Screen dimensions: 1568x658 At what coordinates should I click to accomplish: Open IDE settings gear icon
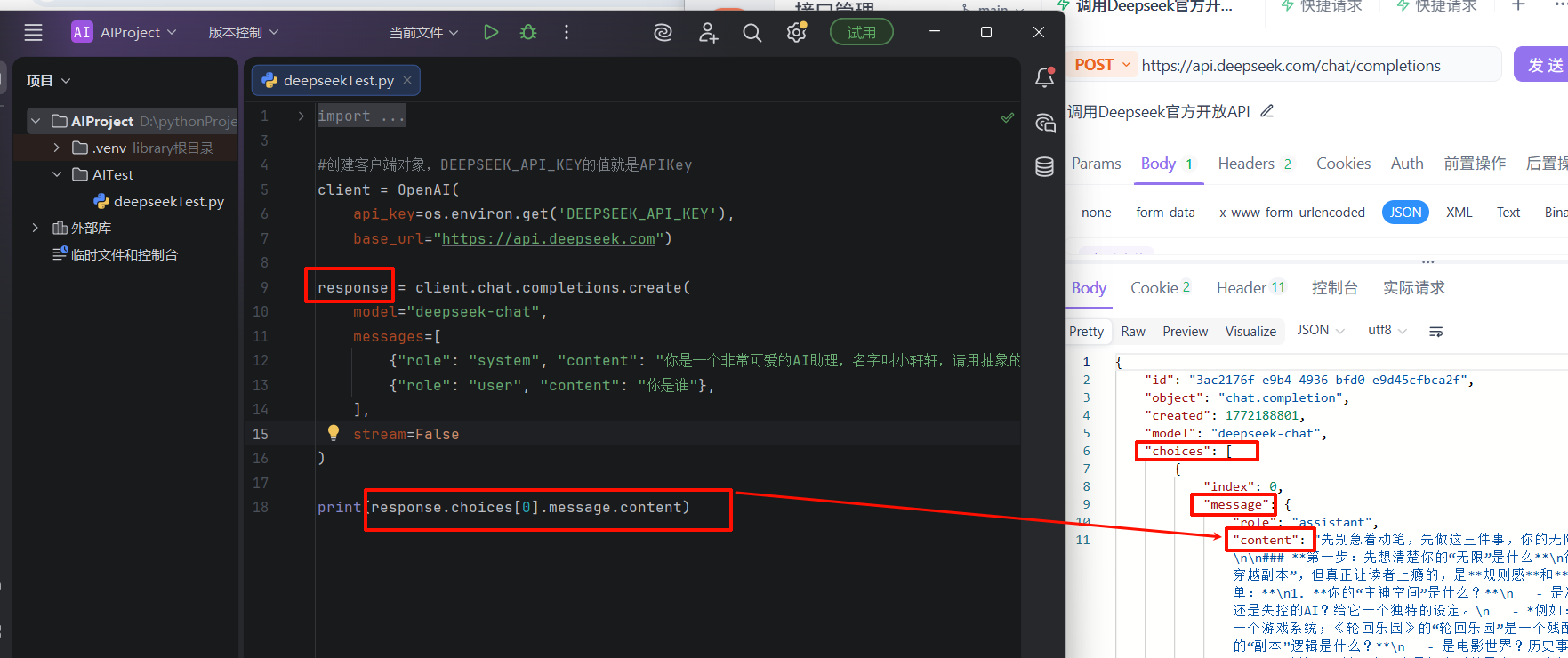pyautogui.click(x=797, y=32)
